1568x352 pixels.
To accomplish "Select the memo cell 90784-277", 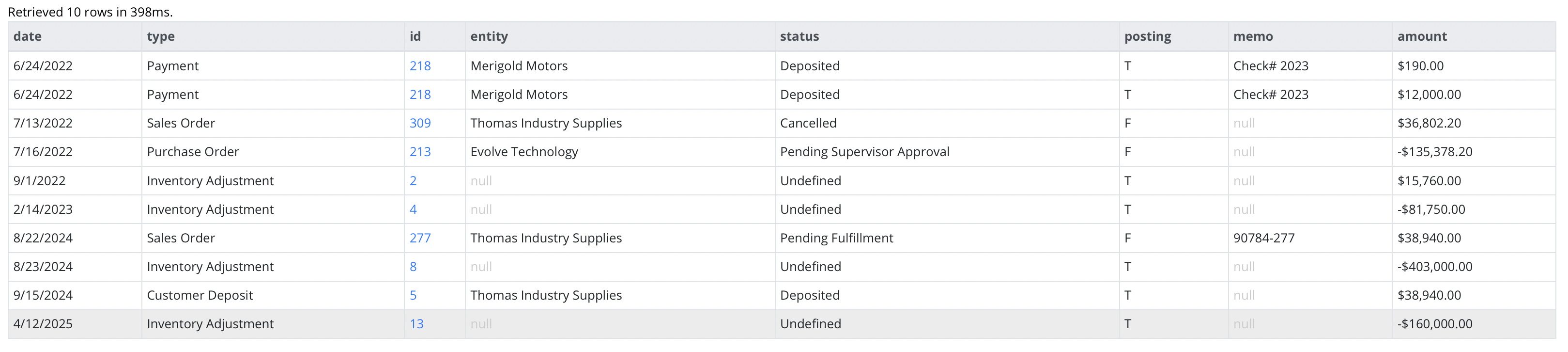I will [x=1310, y=238].
